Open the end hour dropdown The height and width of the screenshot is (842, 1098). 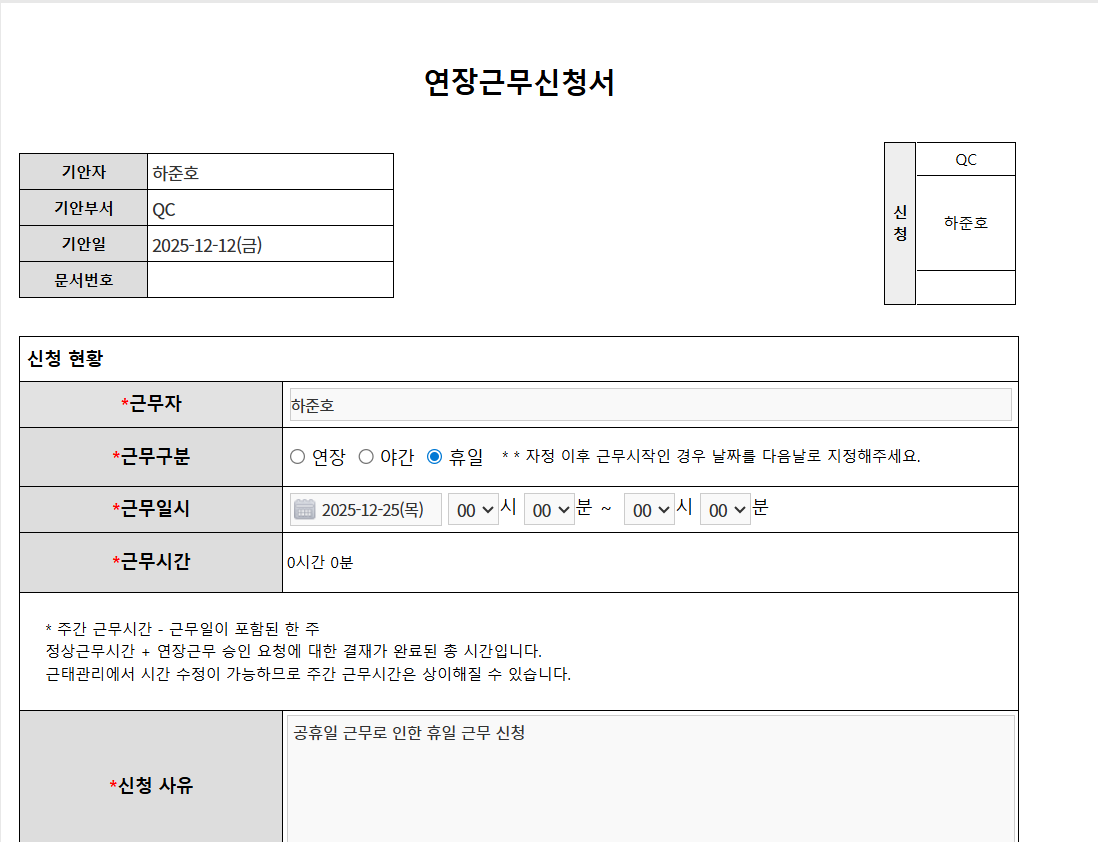(649, 510)
